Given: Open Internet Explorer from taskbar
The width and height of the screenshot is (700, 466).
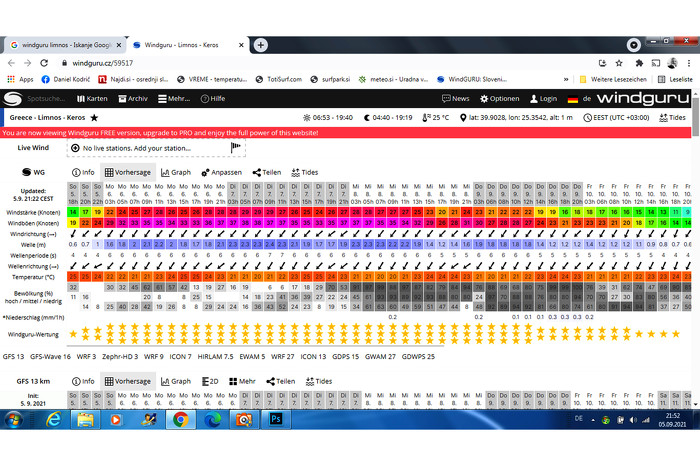Looking at the screenshot, I should (53, 420).
